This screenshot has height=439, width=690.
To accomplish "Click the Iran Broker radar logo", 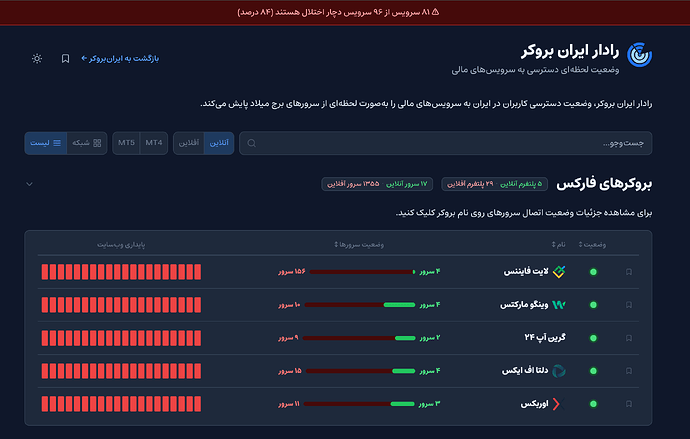I will pos(639,55).
